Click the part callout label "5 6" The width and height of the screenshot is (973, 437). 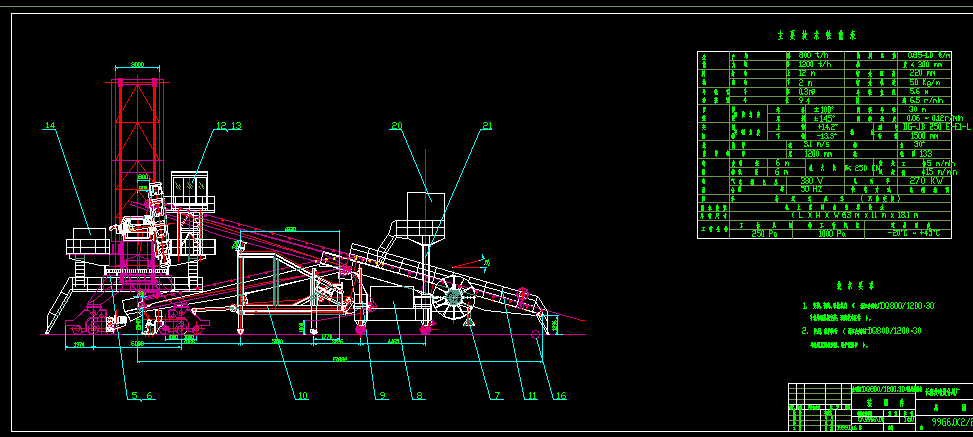tap(141, 395)
